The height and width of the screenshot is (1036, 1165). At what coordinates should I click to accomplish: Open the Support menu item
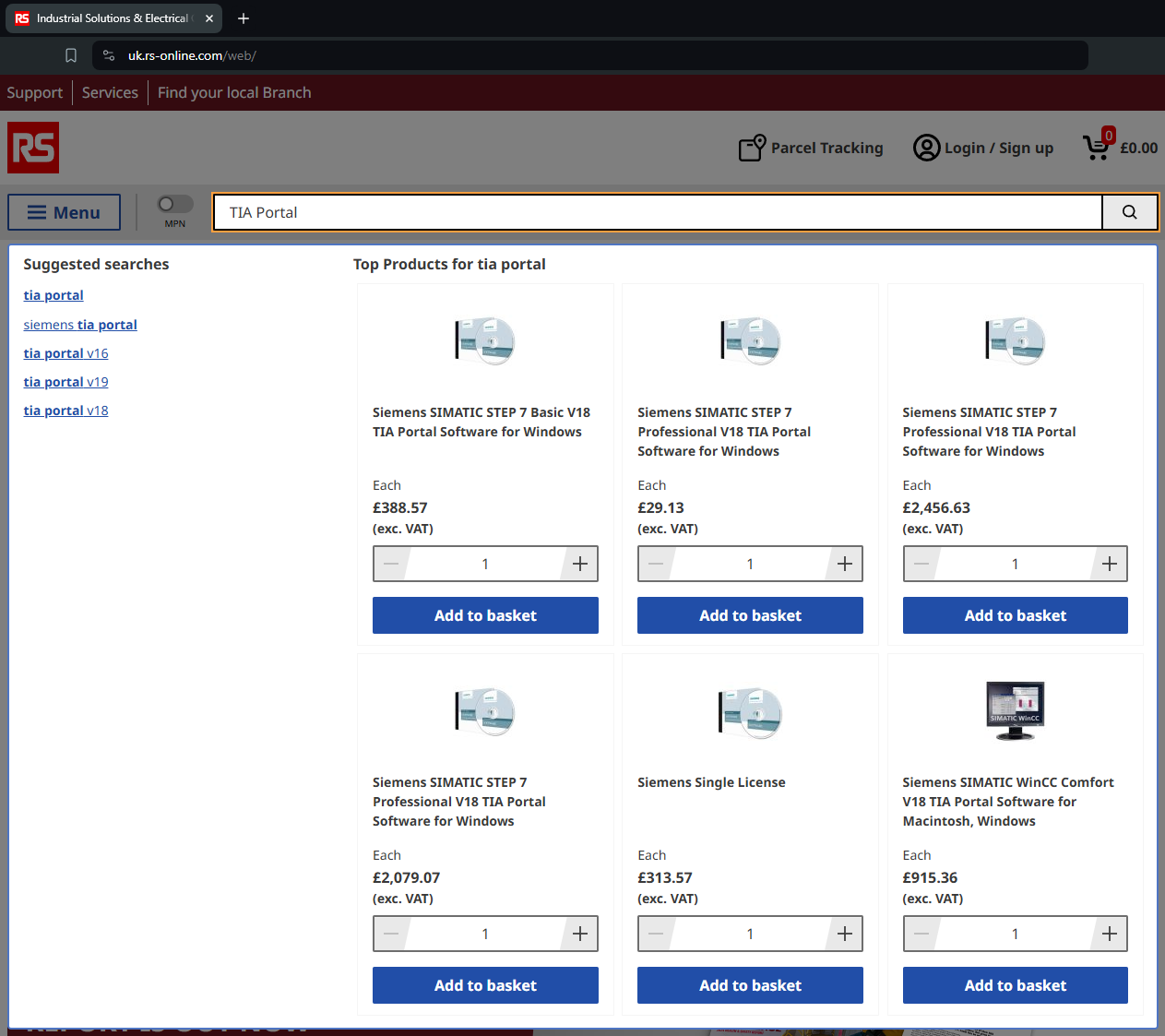[35, 92]
